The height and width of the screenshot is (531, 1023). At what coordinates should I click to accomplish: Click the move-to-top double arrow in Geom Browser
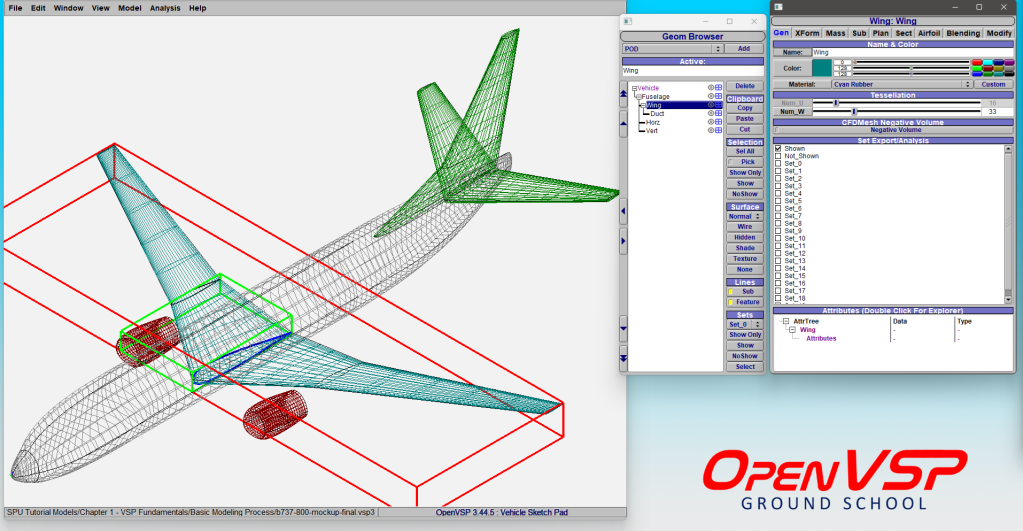tap(624, 93)
